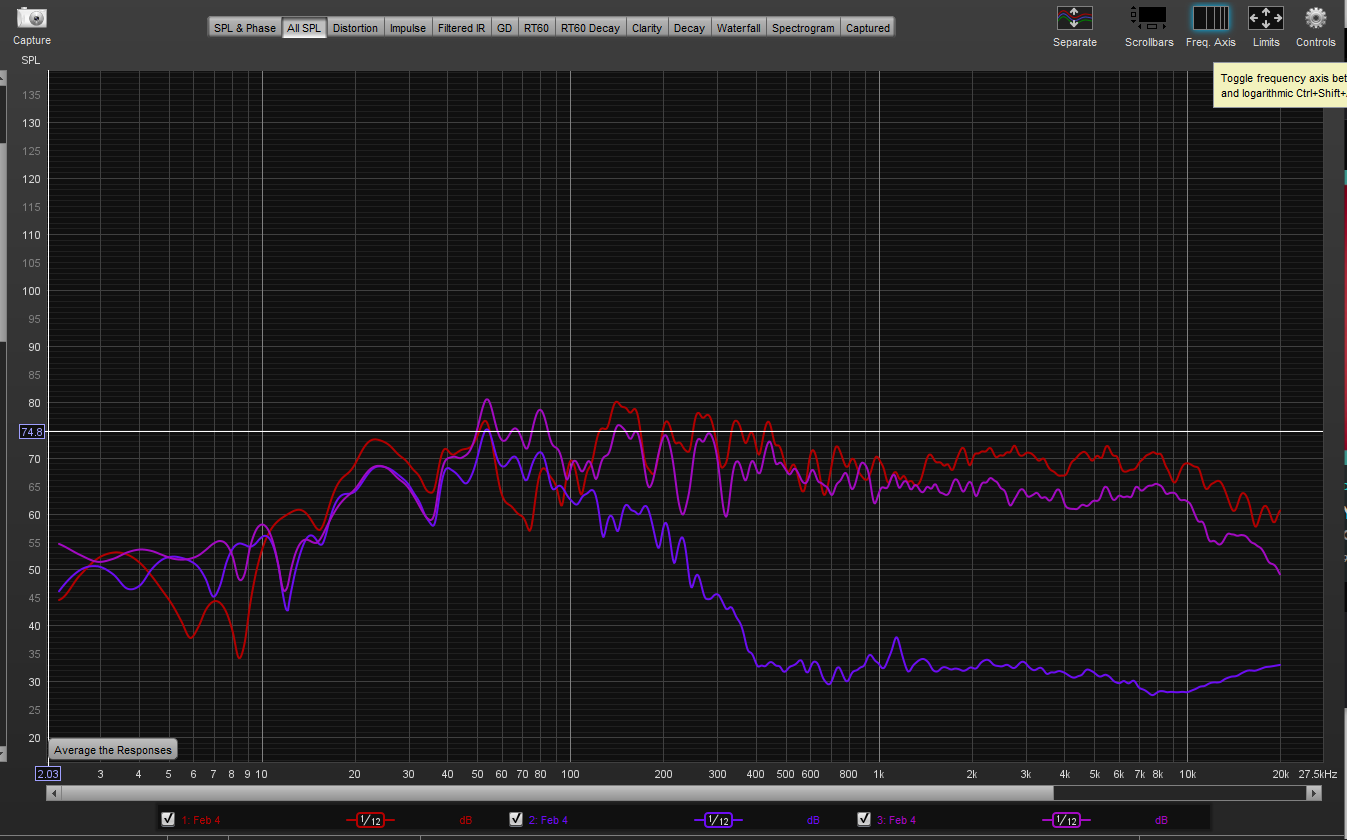The width and height of the screenshot is (1347, 840).
Task: Open the Captured tab
Action: point(868,28)
